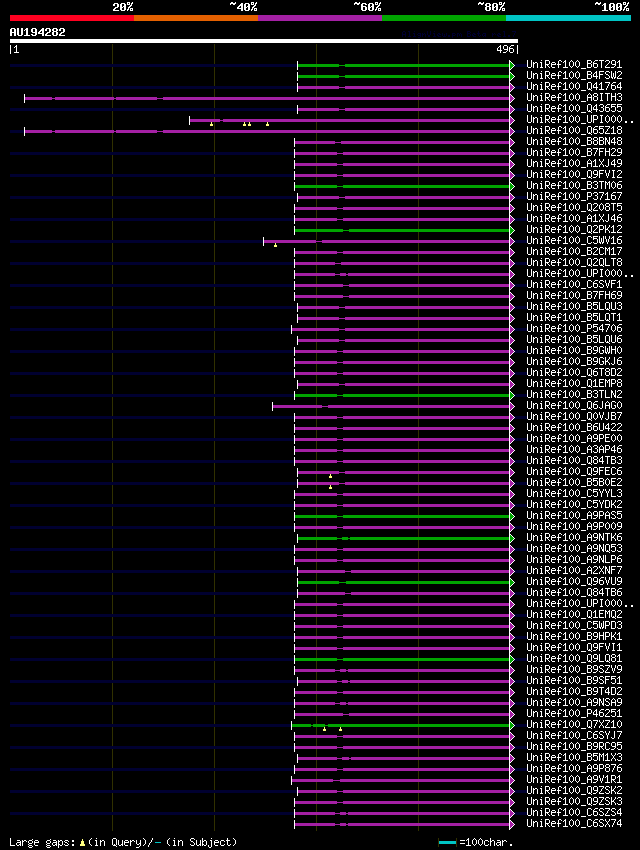Select the UniRef100_A1XJ46 label
Image resolution: width=640 pixels, height=850 pixels.
pos(574,218)
